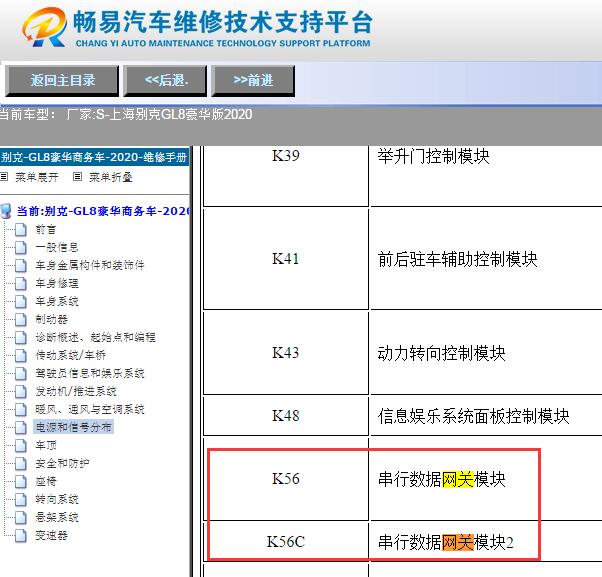Image resolution: width=602 pixels, height=577 pixels.
Task: Click the K41 code cell
Action: (x=286, y=259)
